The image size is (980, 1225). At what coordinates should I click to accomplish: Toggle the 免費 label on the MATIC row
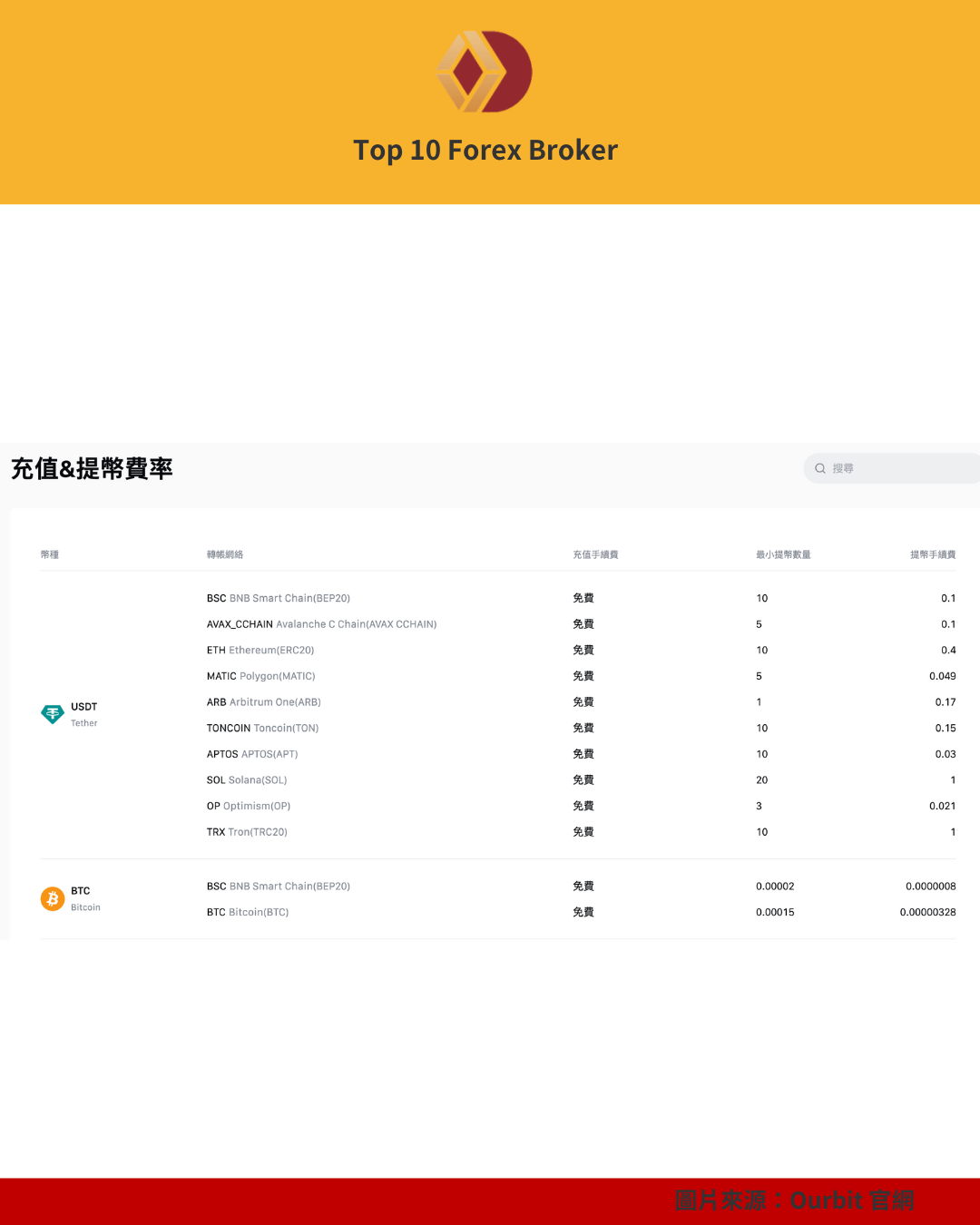(x=583, y=676)
